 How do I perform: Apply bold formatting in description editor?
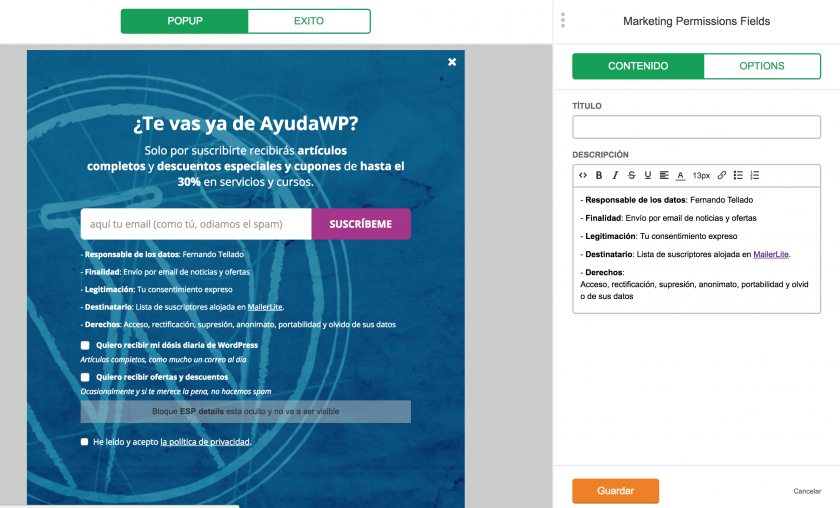pyautogui.click(x=599, y=175)
